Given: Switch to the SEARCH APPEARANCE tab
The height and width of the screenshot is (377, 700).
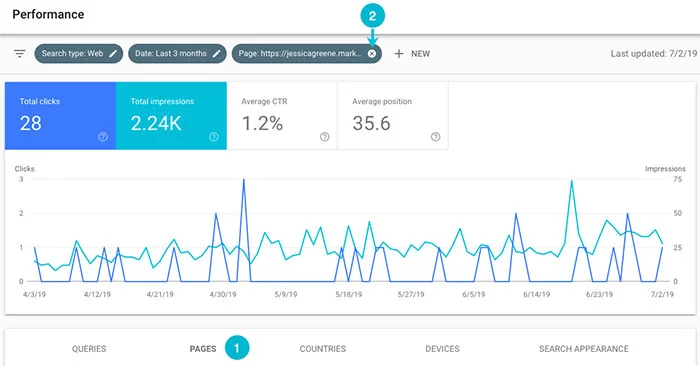Looking at the screenshot, I should click(x=584, y=349).
